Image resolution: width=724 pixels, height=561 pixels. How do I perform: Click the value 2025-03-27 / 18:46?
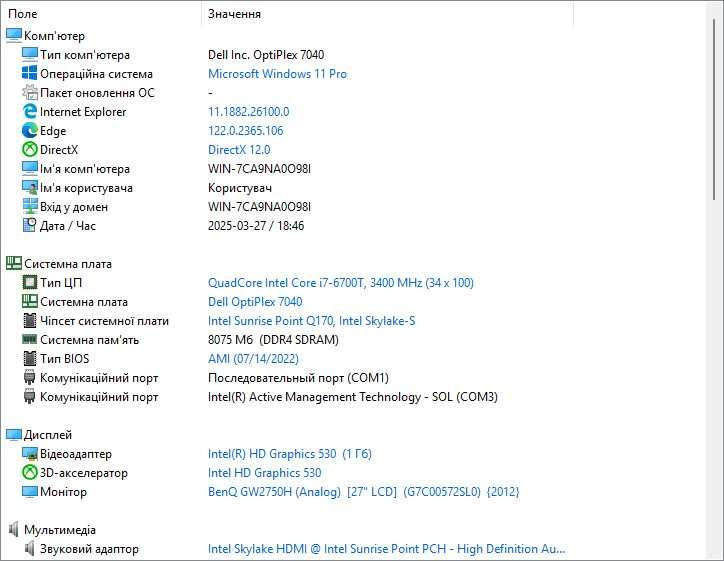tap(256, 225)
